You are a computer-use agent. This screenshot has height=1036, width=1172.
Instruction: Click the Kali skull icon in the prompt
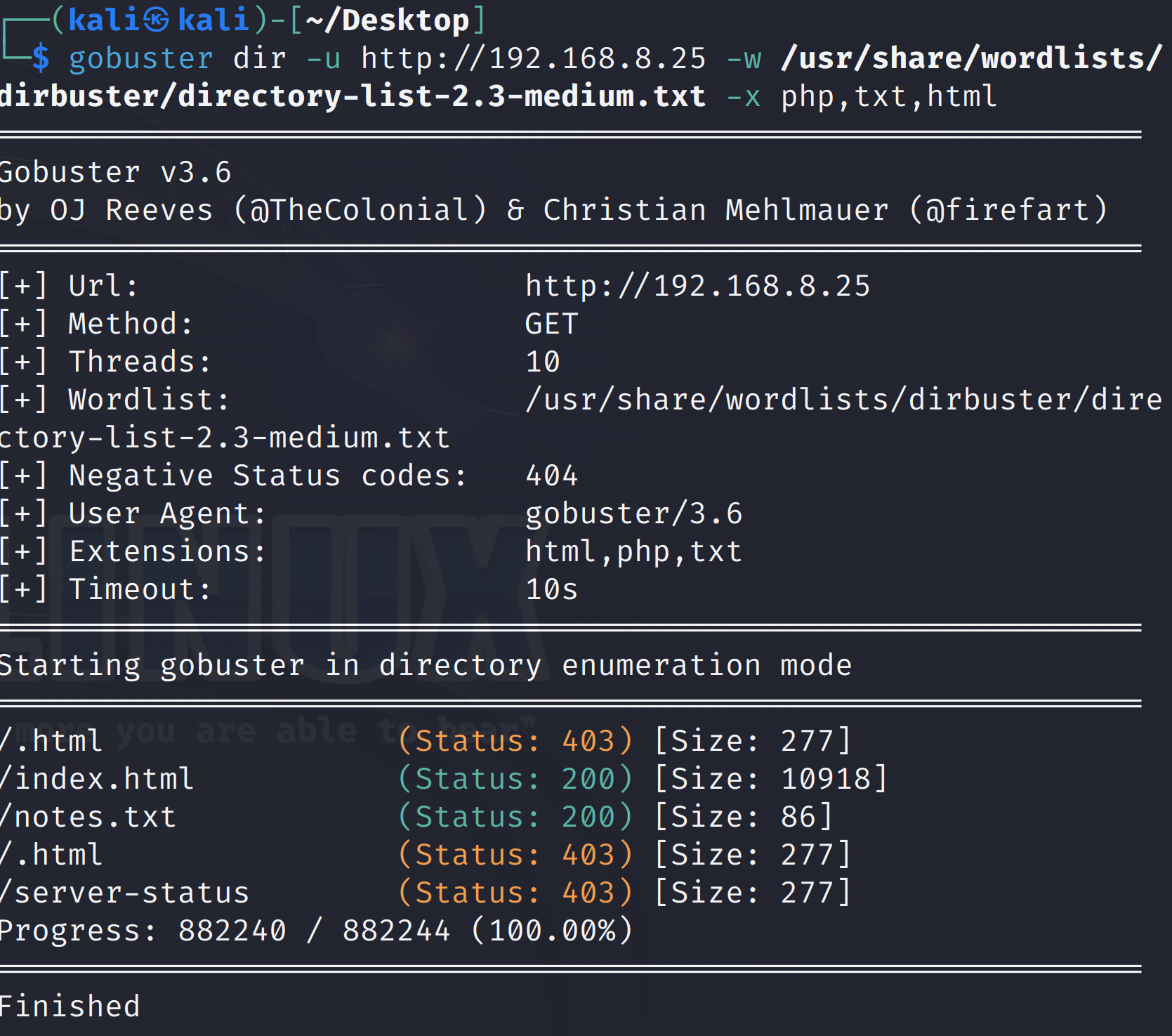(x=156, y=20)
